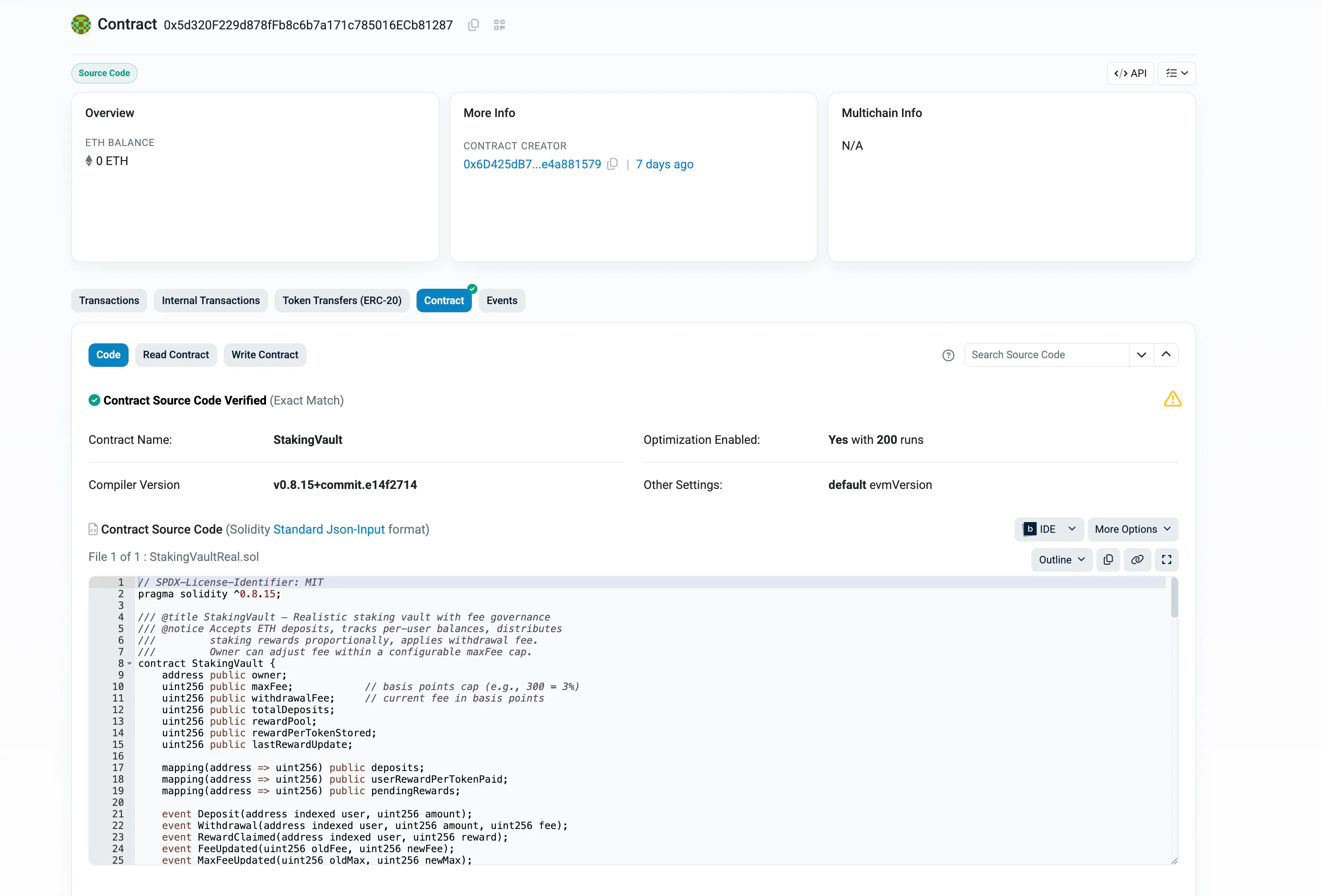Copy the StakingVaultReal.sol source code

tap(1108, 559)
